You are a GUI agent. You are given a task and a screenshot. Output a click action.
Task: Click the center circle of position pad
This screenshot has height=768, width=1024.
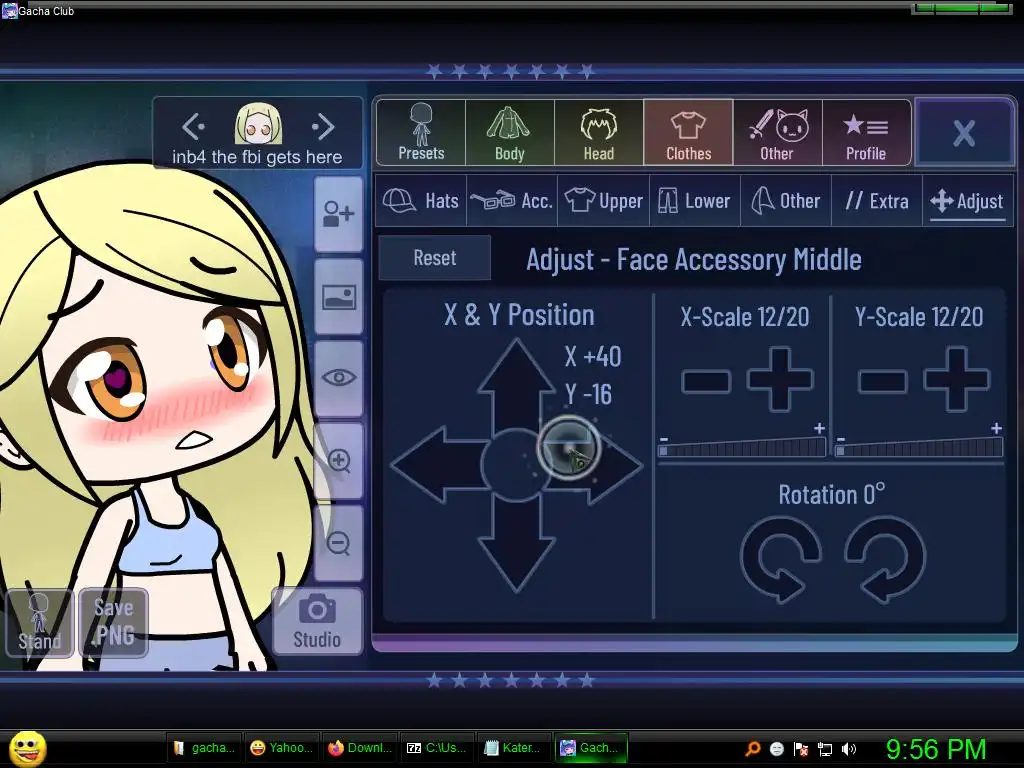(516, 464)
